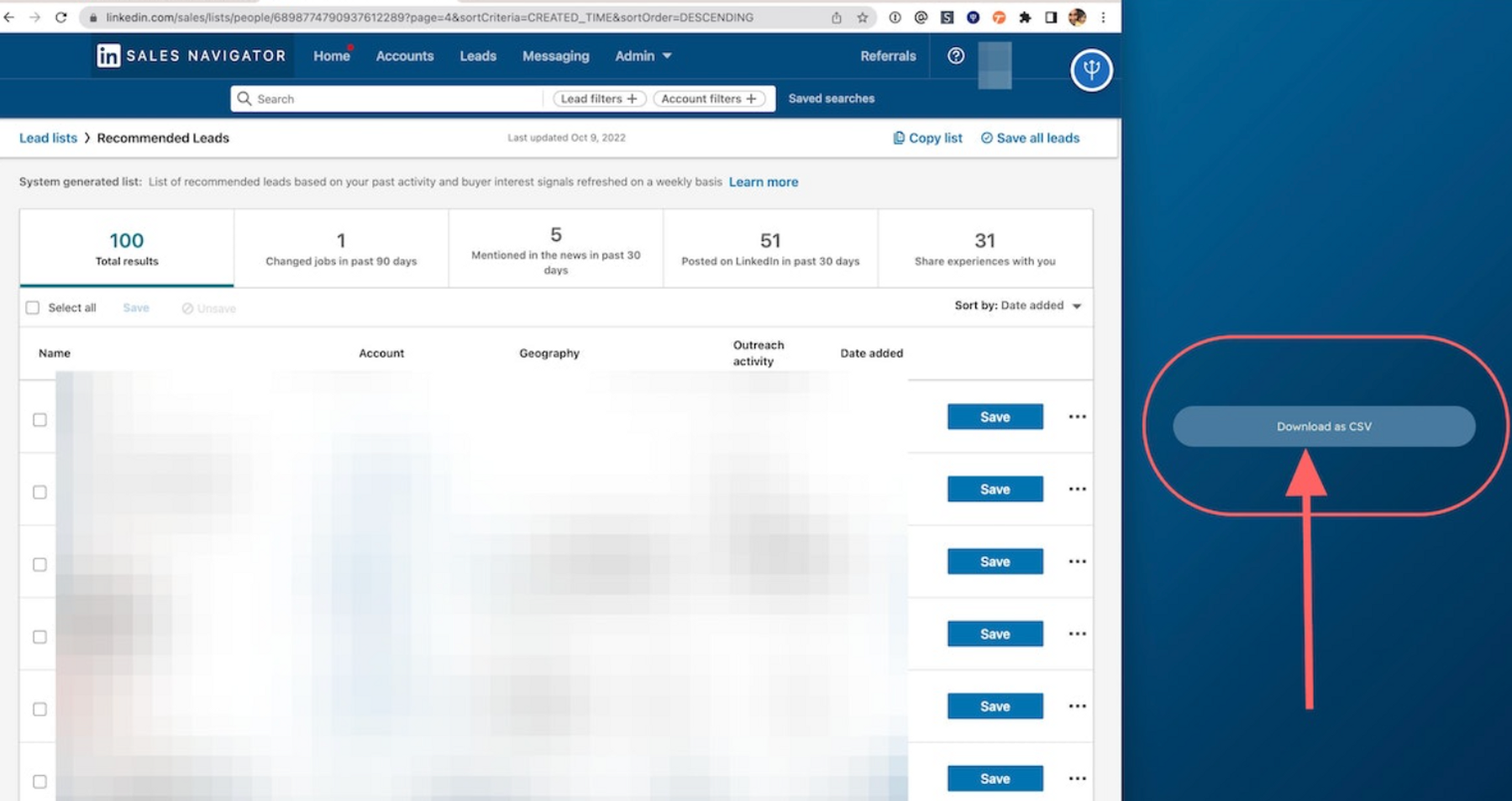1512x801 pixels.
Task: Click the orange extension icon in toolbar
Action: 999,17
